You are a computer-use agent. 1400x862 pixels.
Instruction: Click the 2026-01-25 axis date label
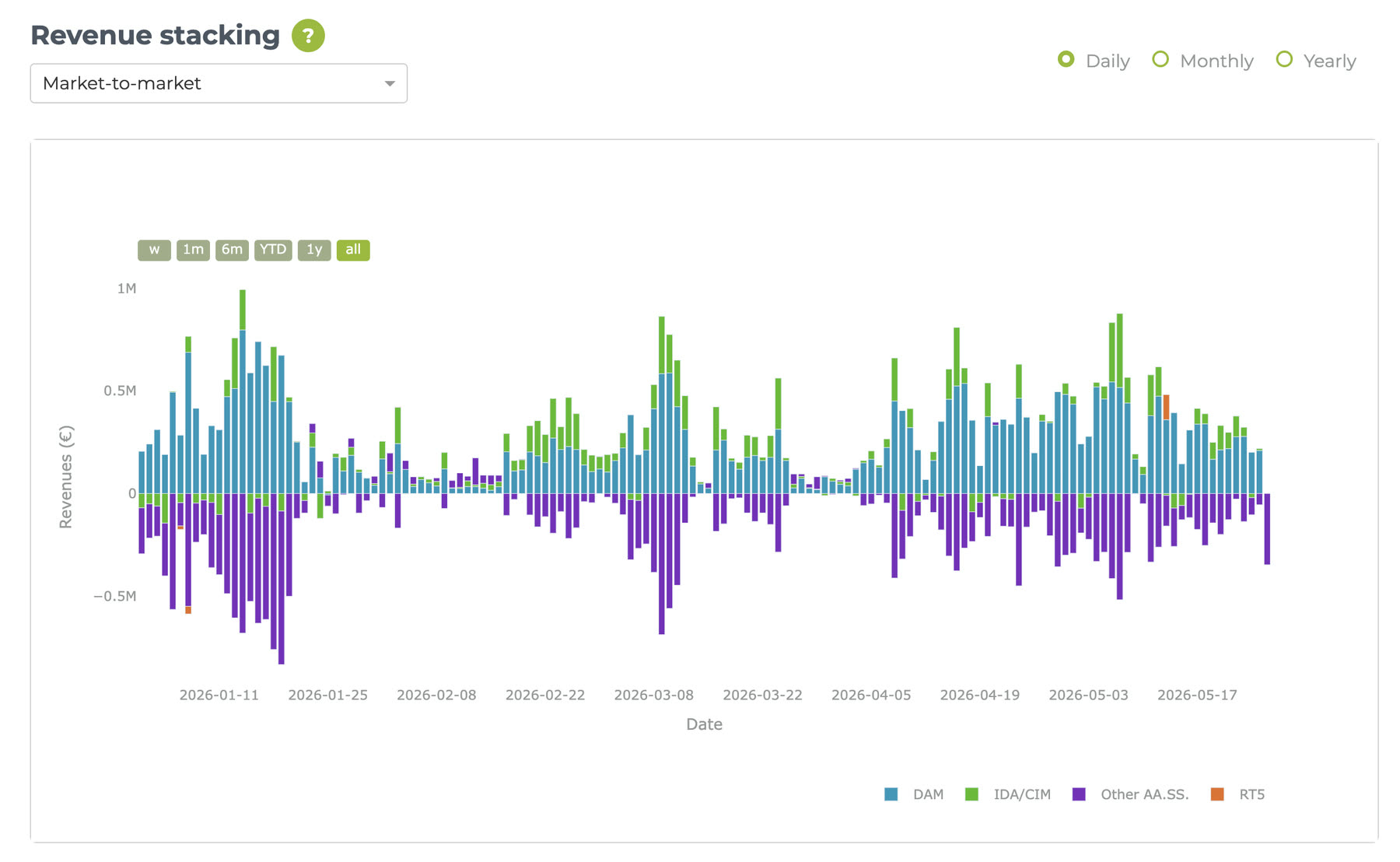click(328, 695)
